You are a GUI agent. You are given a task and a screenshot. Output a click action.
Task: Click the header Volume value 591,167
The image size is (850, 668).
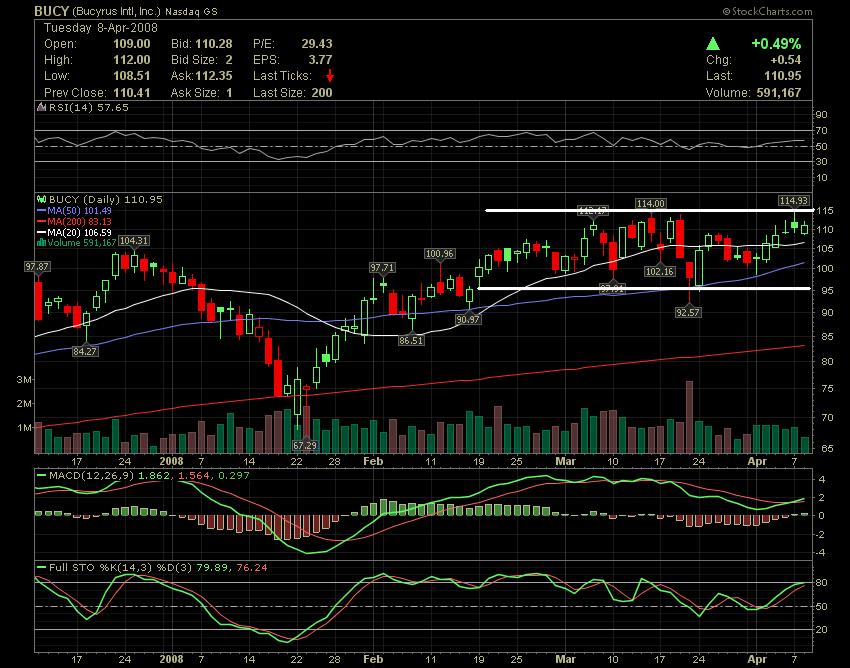(x=779, y=93)
